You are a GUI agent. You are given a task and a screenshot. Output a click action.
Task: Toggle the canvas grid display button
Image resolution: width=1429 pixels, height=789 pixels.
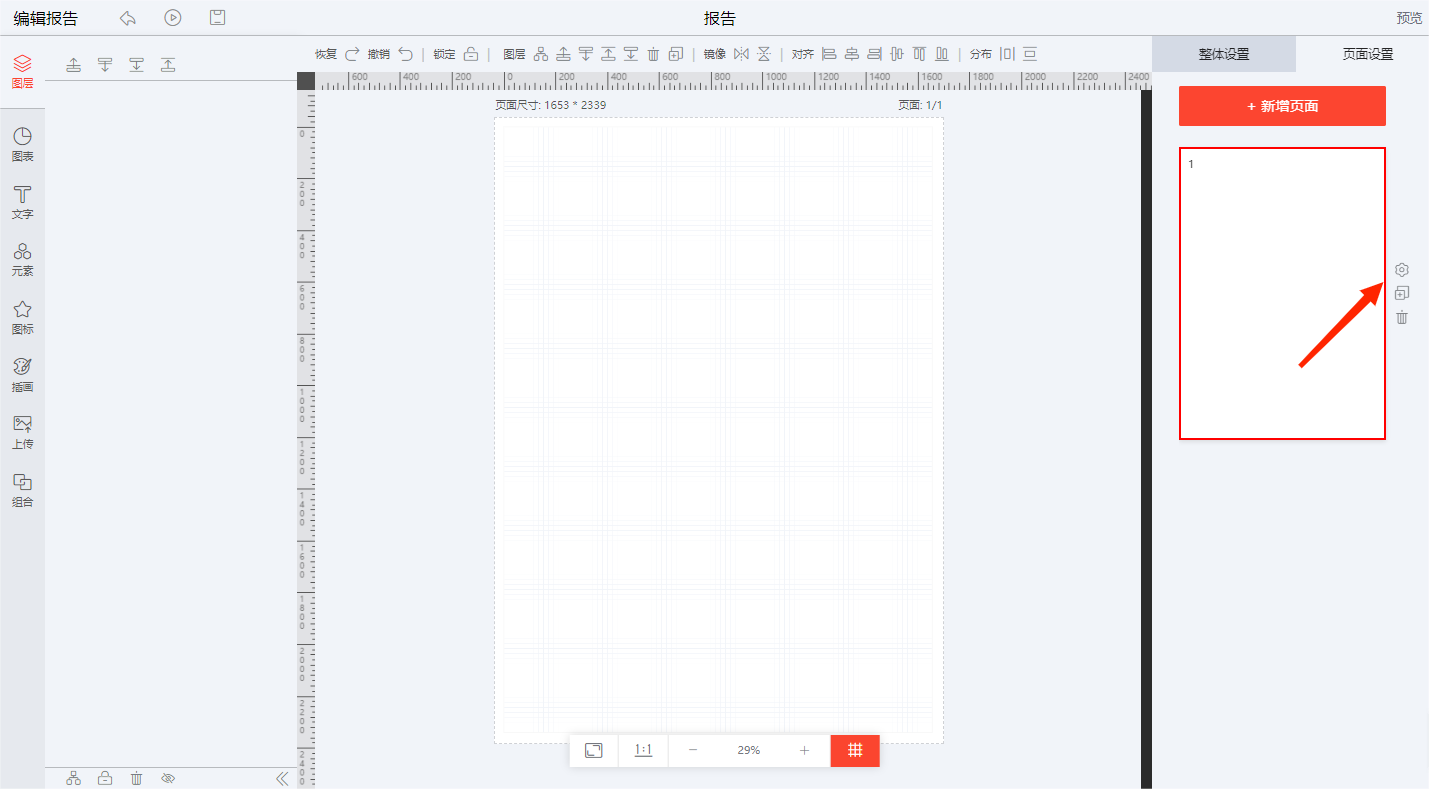(855, 750)
